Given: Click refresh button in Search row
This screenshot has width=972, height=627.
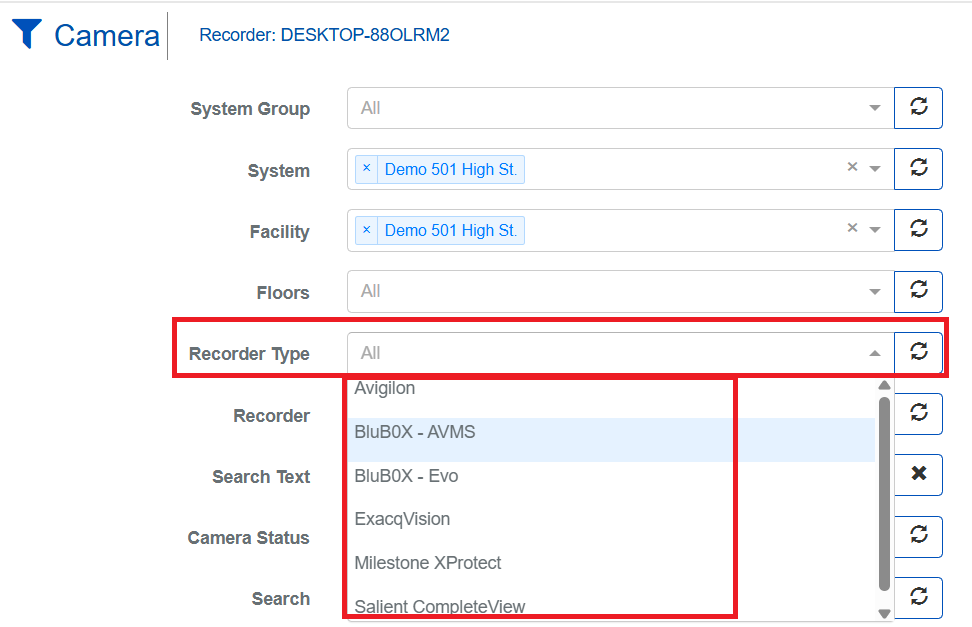Looking at the screenshot, I should click(918, 598).
